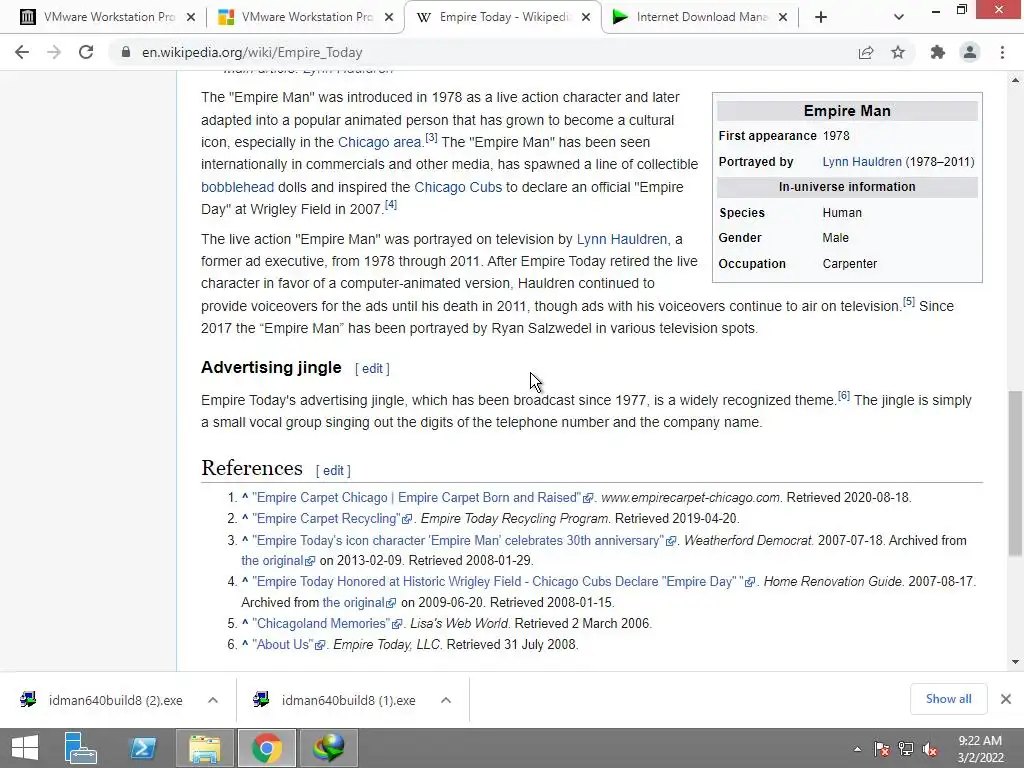Follow the bobblehead link
This screenshot has width=1024, height=768.
[x=237, y=187]
